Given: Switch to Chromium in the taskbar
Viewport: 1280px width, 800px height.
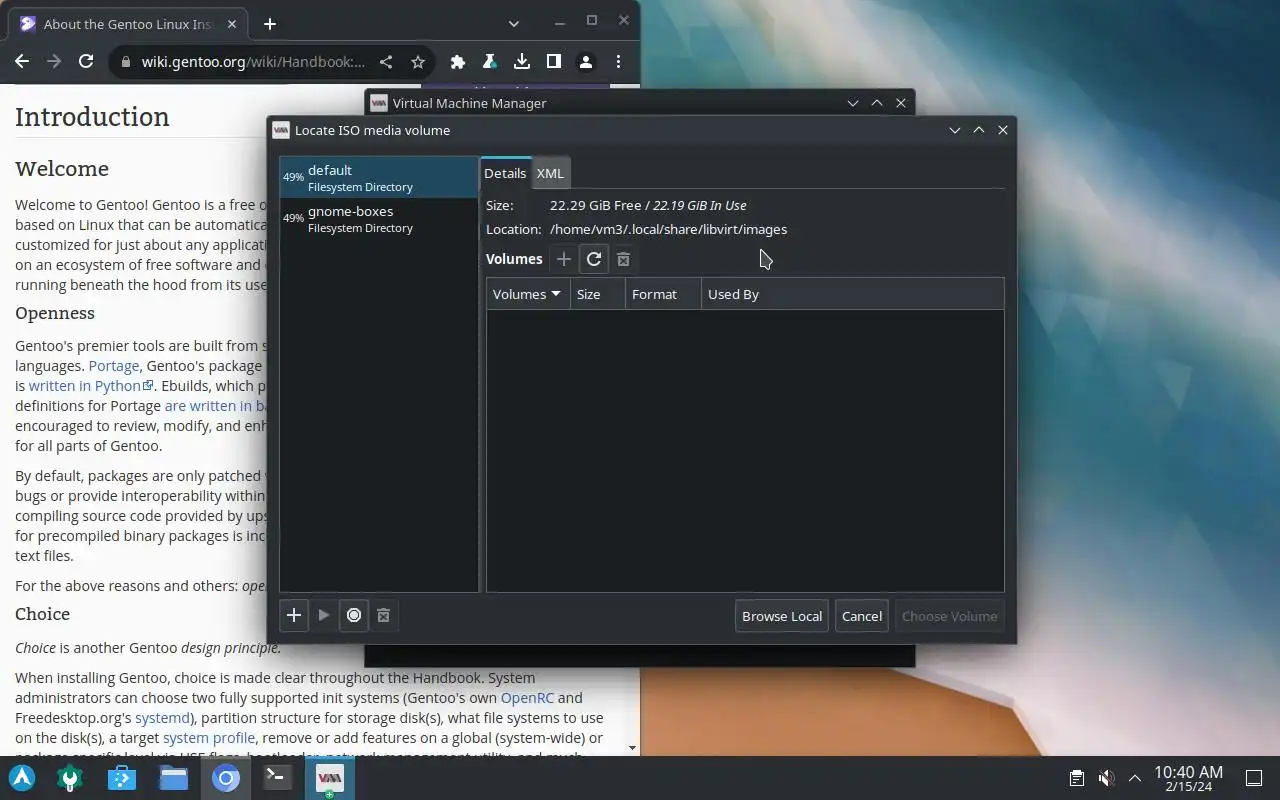Looking at the screenshot, I should (x=226, y=778).
